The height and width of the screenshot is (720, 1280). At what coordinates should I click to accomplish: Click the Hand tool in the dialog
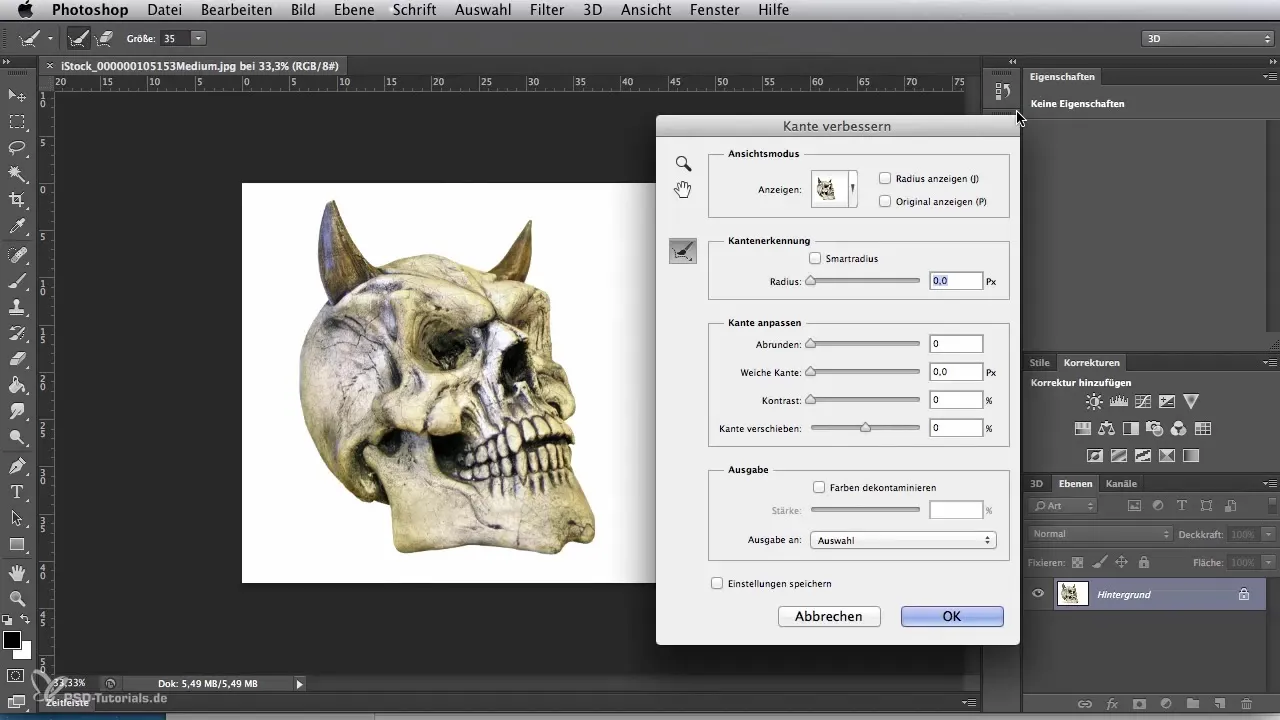tap(683, 189)
